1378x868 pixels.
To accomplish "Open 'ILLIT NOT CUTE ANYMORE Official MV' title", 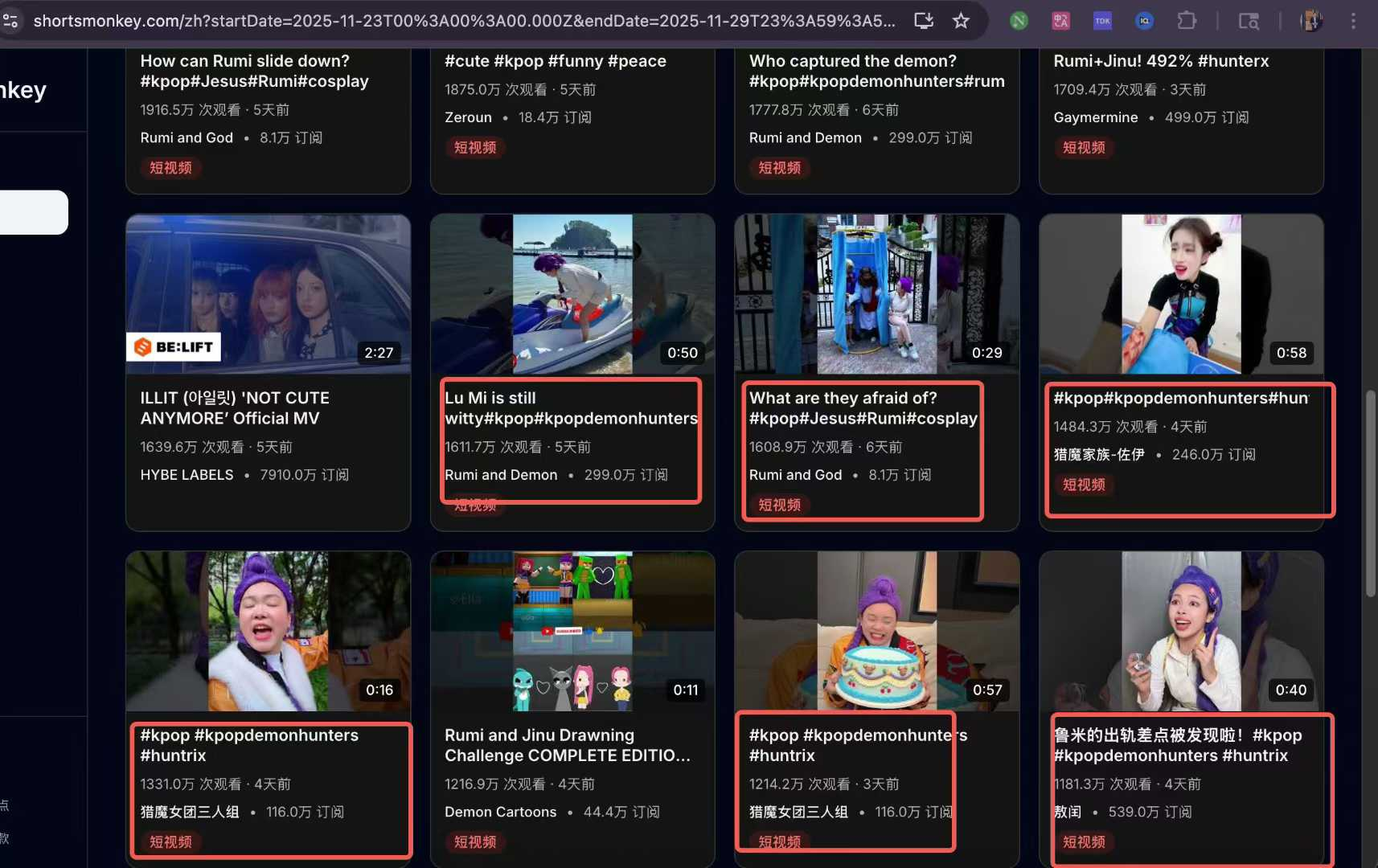I will point(235,408).
